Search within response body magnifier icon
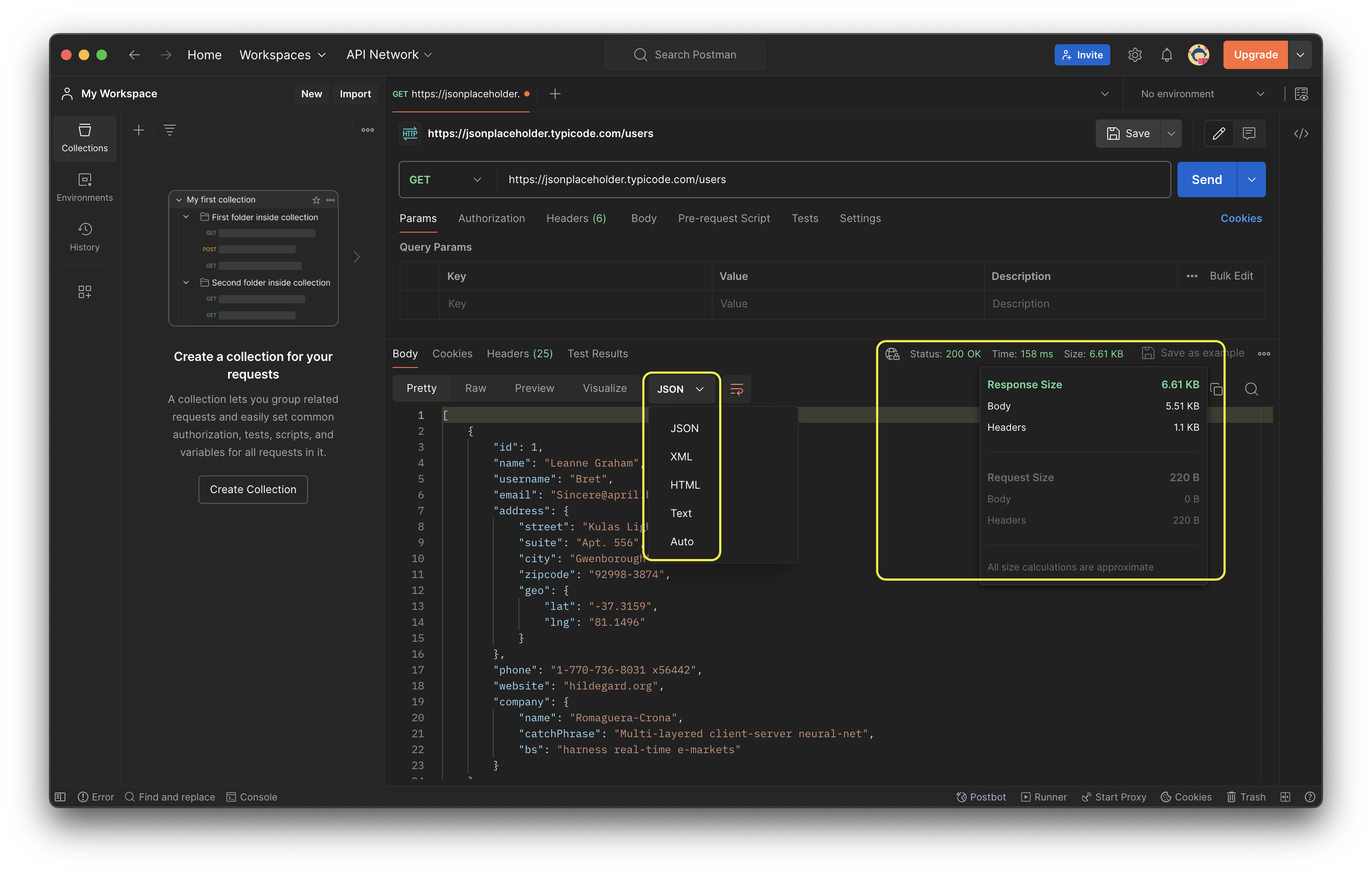This screenshot has width=1372, height=873. click(x=1251, y=390)
